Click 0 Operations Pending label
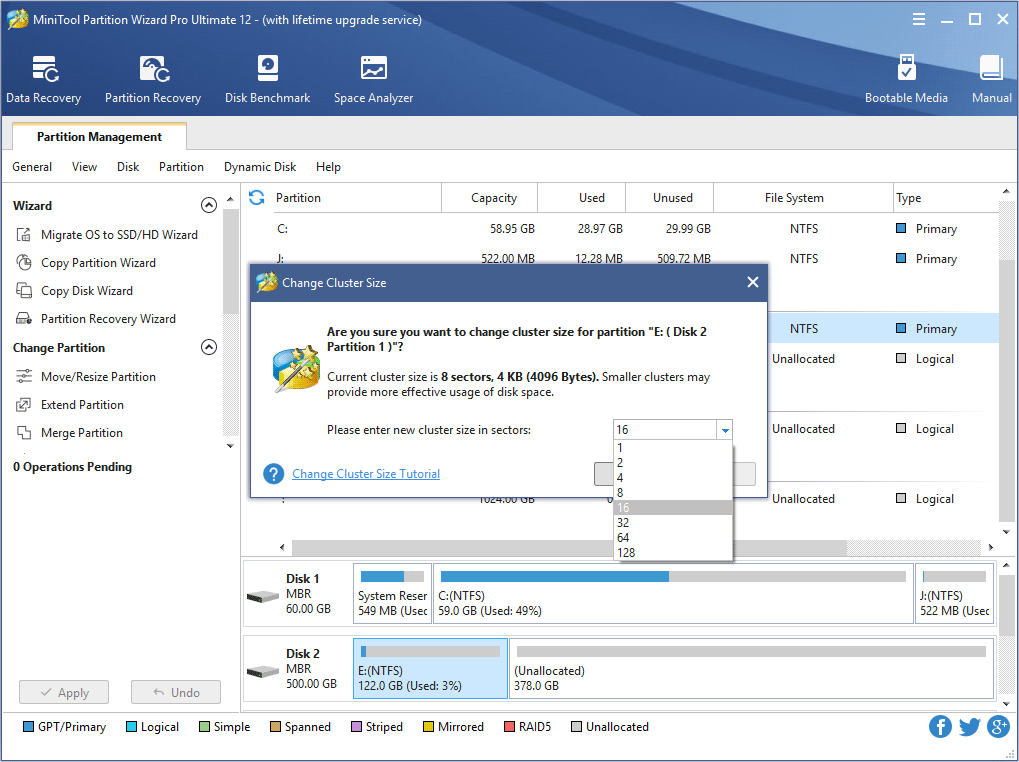Screen dimensions: 1019x762 pyautogui.click(x=72, y=467)
